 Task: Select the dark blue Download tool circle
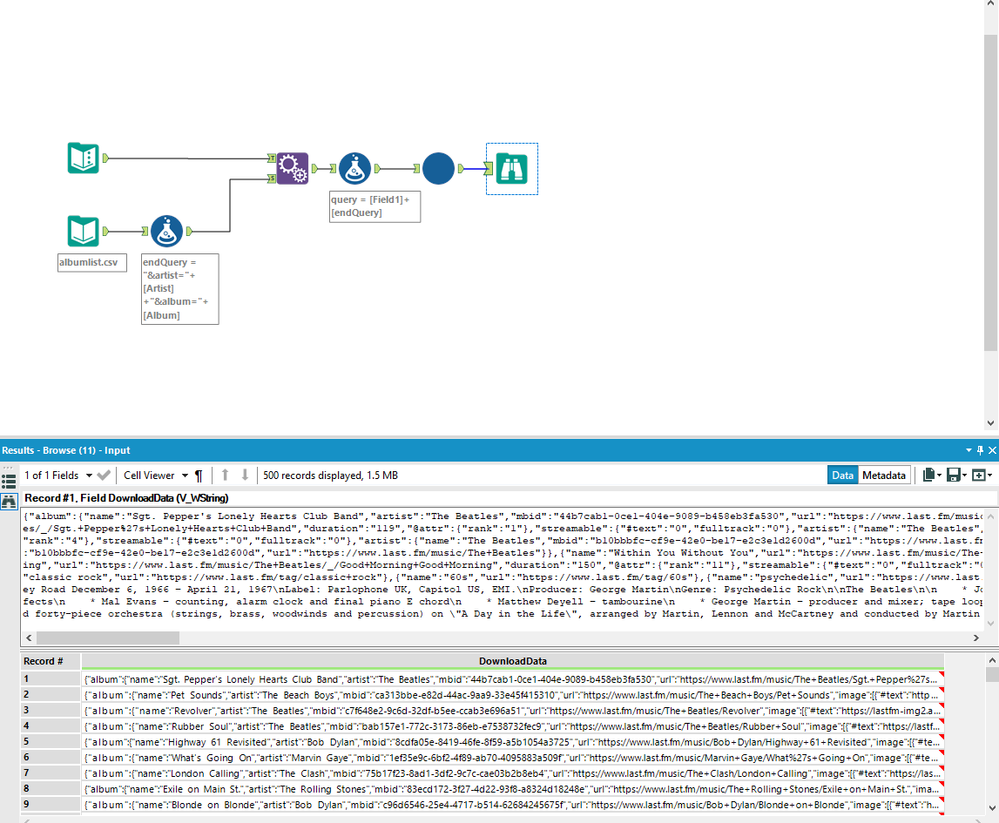[438, 168]
